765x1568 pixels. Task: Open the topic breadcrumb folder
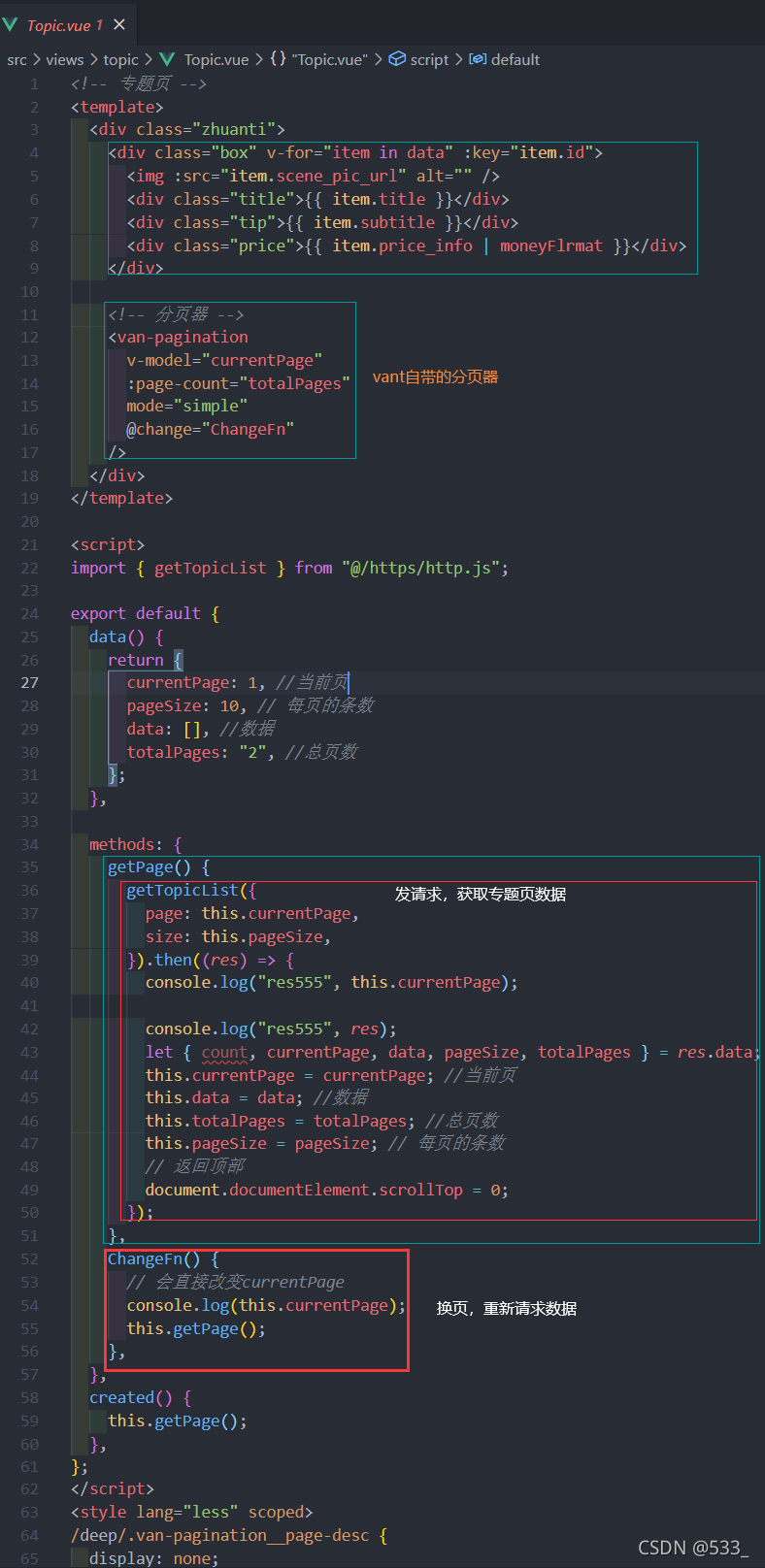tap(121, 60)
